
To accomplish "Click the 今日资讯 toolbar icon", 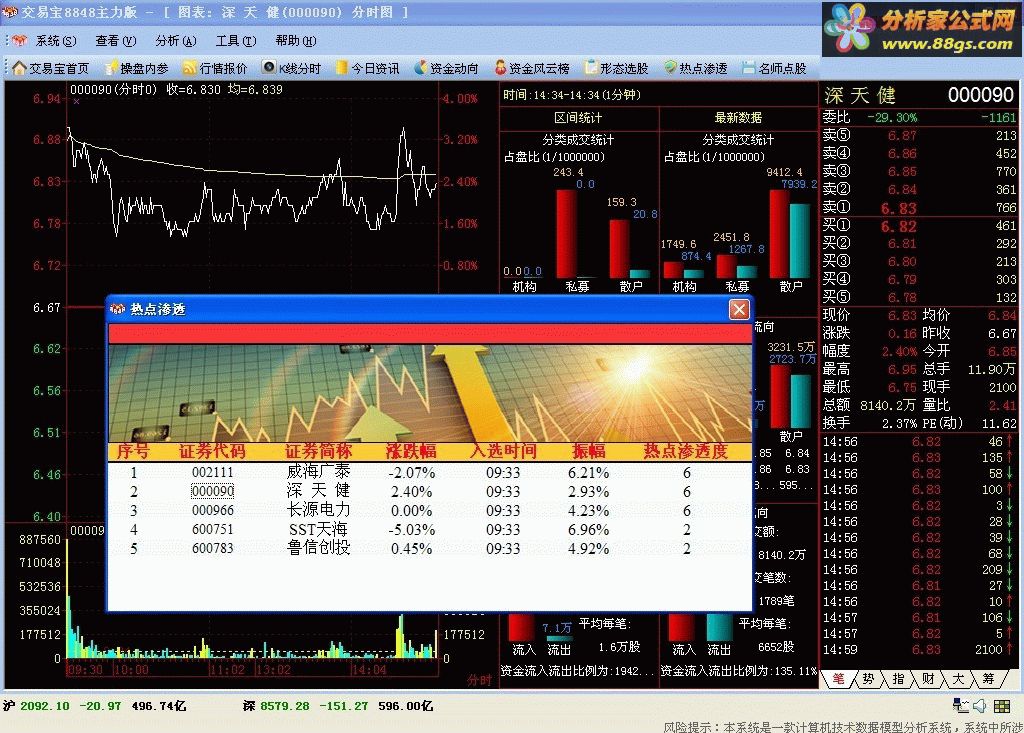I will [342, 68].
